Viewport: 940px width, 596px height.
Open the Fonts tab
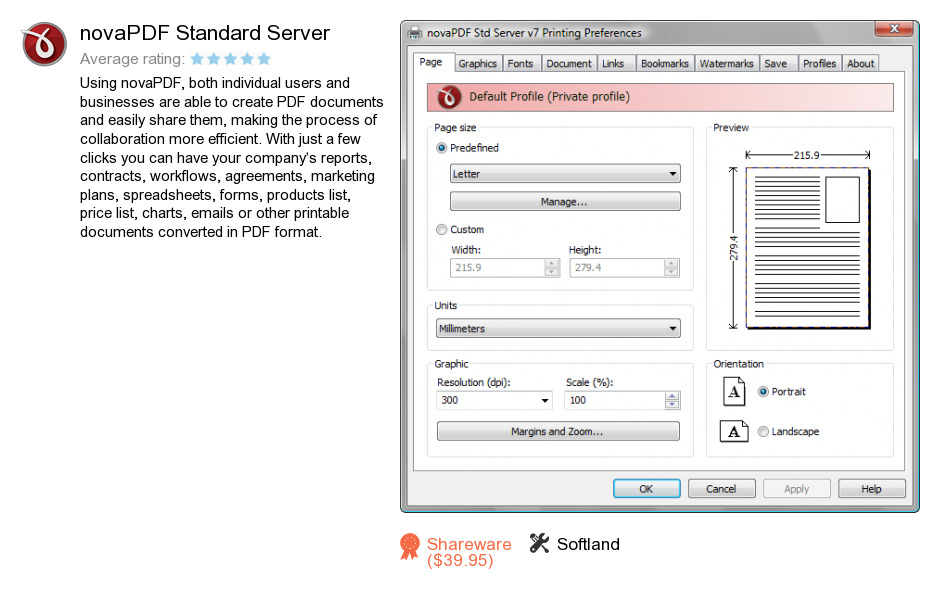(520, 64)
